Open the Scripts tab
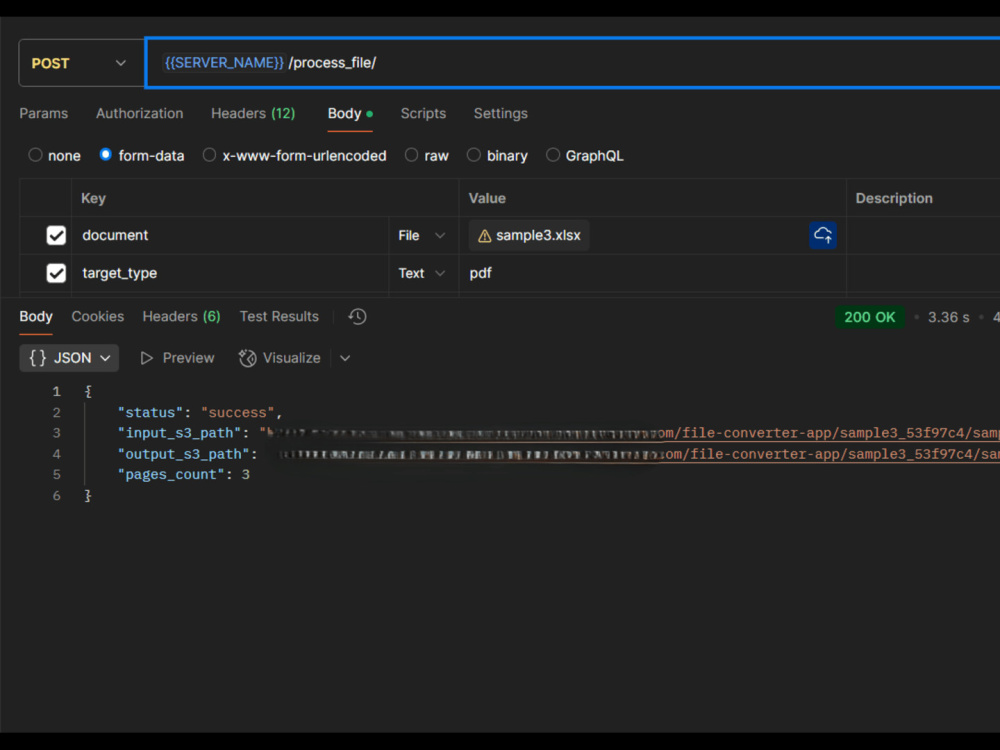 click(423, 114)
